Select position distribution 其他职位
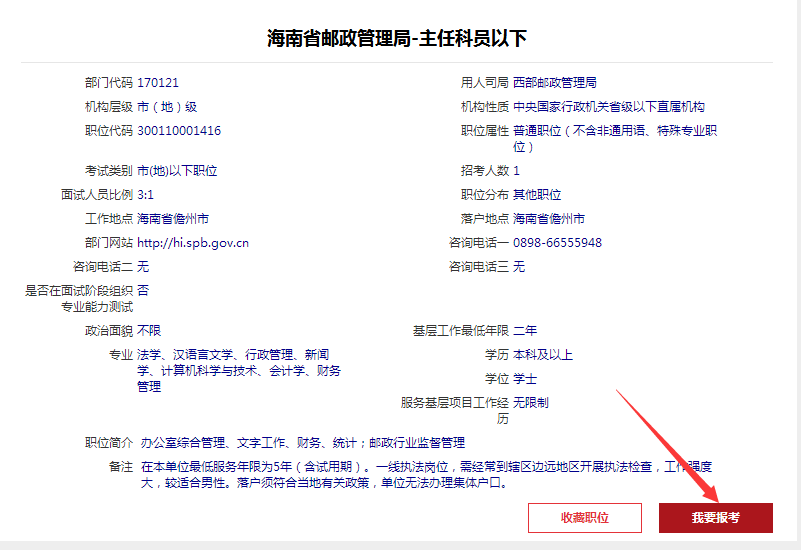Screen dimensions: 801x550 (537, 195)
